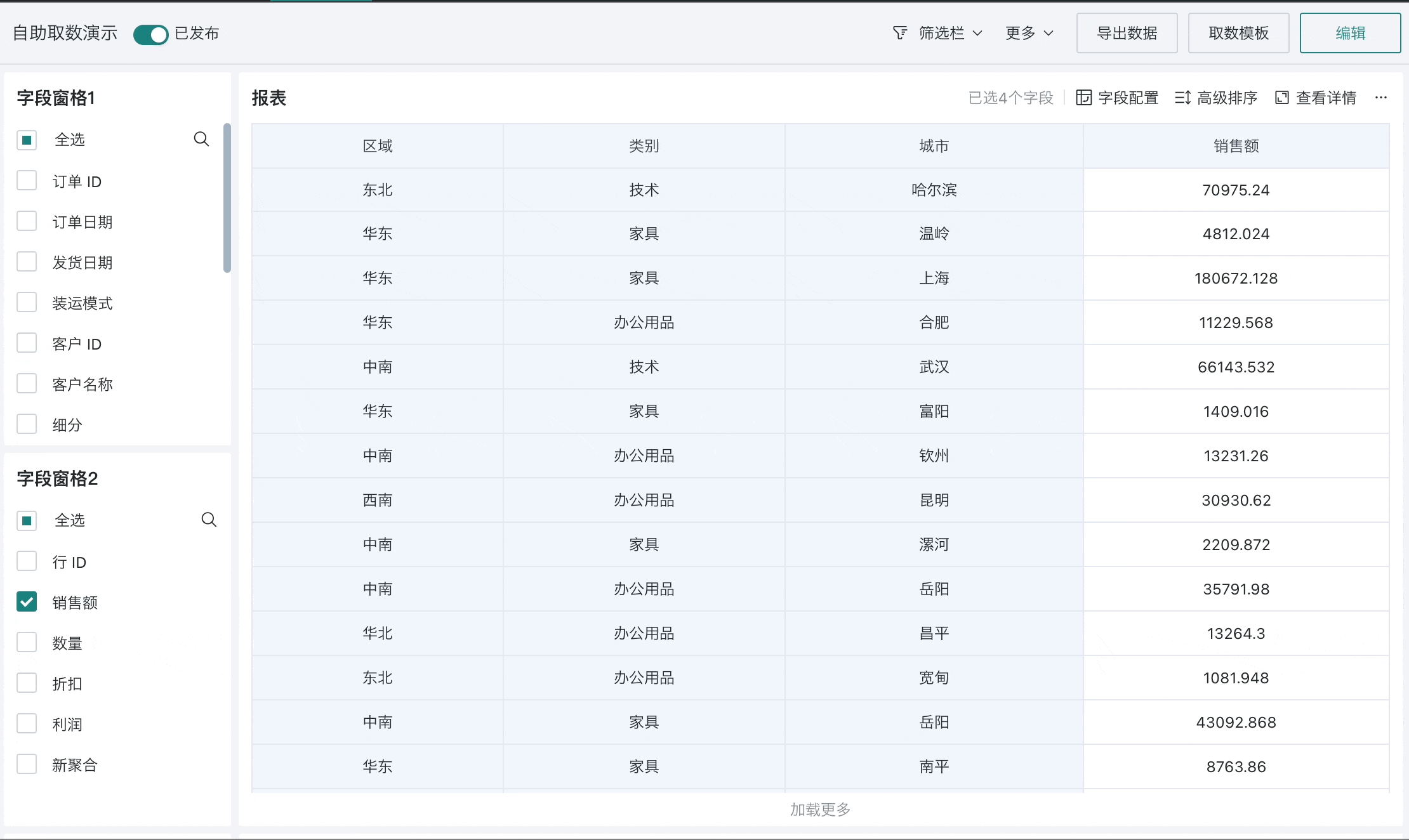
Task: Select the 漯河 city cell
Action: 934,544
